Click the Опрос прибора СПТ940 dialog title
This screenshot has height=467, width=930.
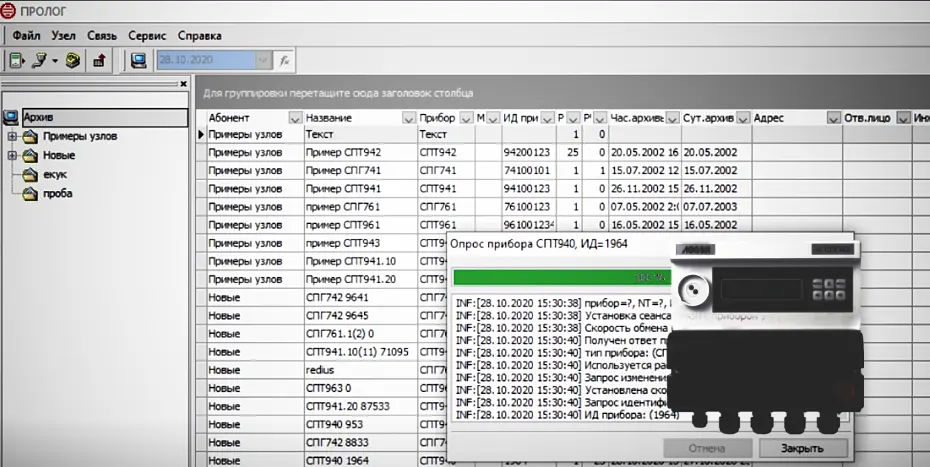[x=539, y=244]
